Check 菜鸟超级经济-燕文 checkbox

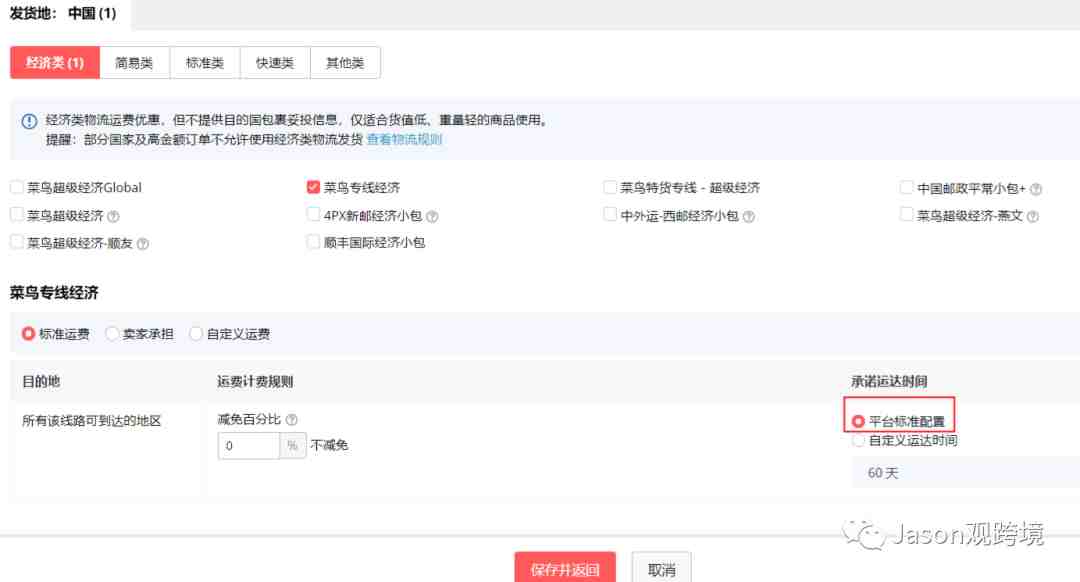[x=906, y=215]
